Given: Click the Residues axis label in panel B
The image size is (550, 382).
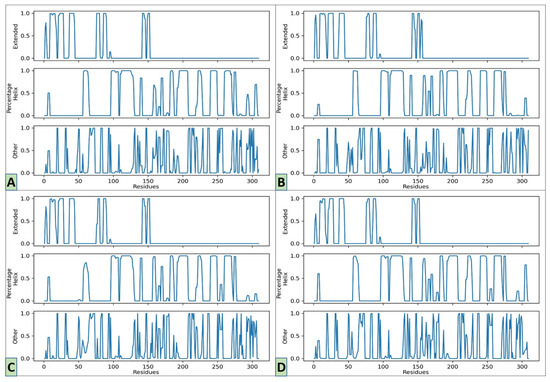Looking at the screenshot, I should point(416,187).
